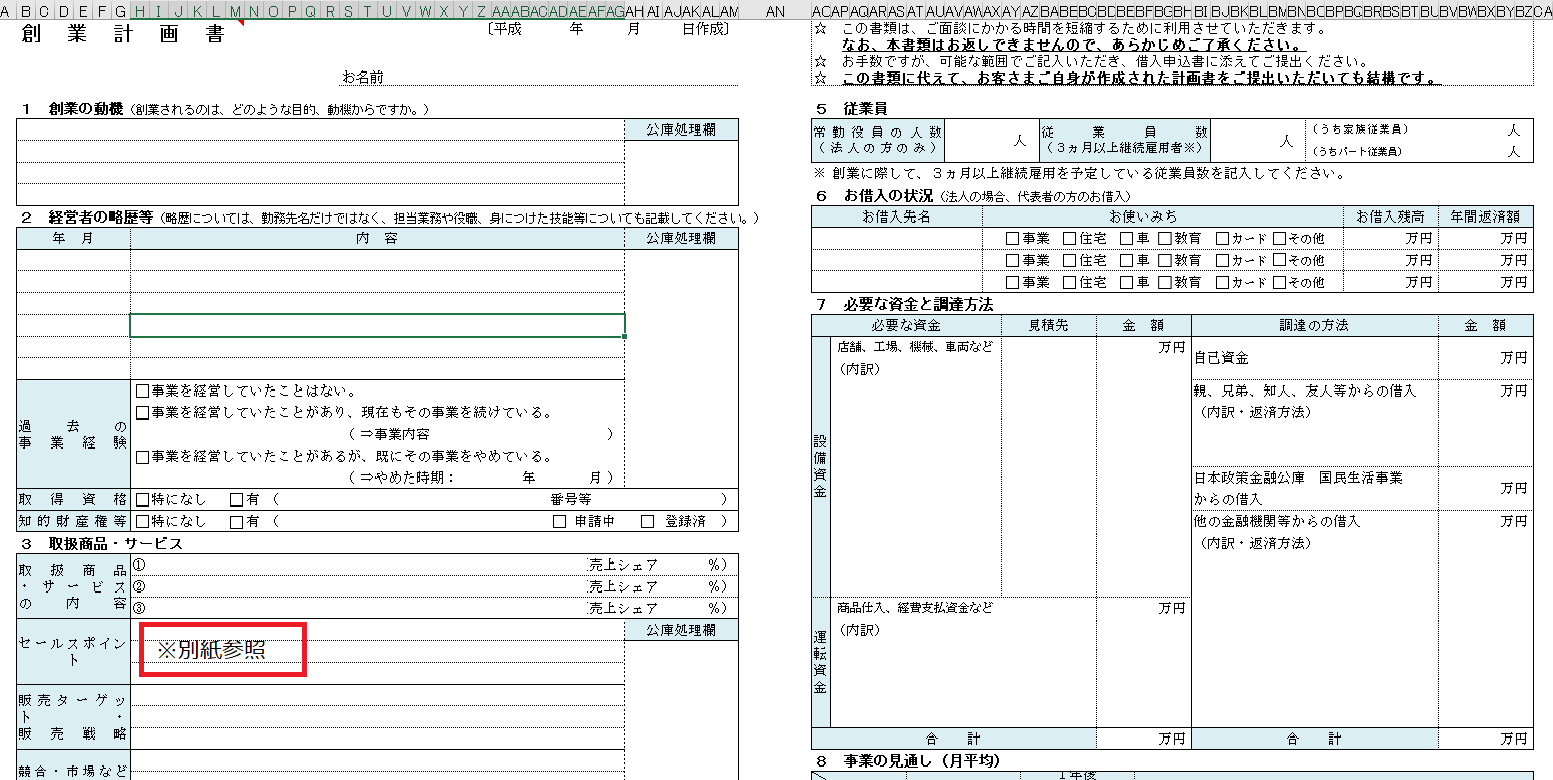Select the column AN header
This screenshot has height=780, width=1553.
click(775, 11)
